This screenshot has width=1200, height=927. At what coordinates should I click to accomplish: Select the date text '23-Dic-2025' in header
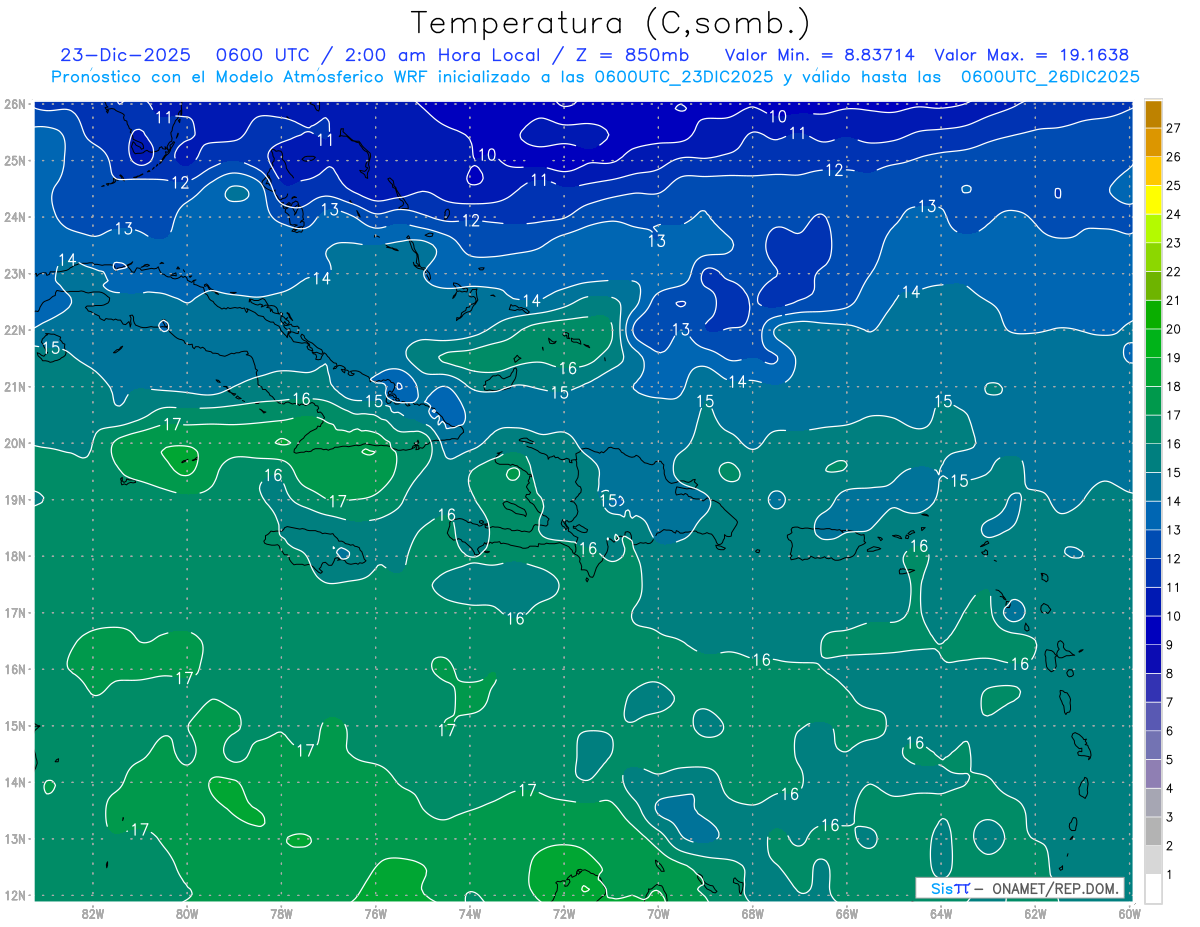[125, 55]
